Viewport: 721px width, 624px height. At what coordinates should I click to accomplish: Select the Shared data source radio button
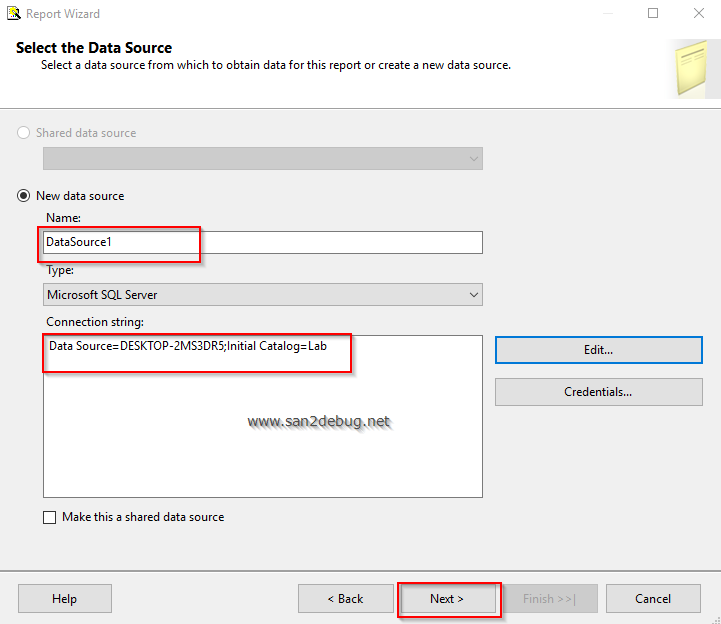click(x=24, y=133)
